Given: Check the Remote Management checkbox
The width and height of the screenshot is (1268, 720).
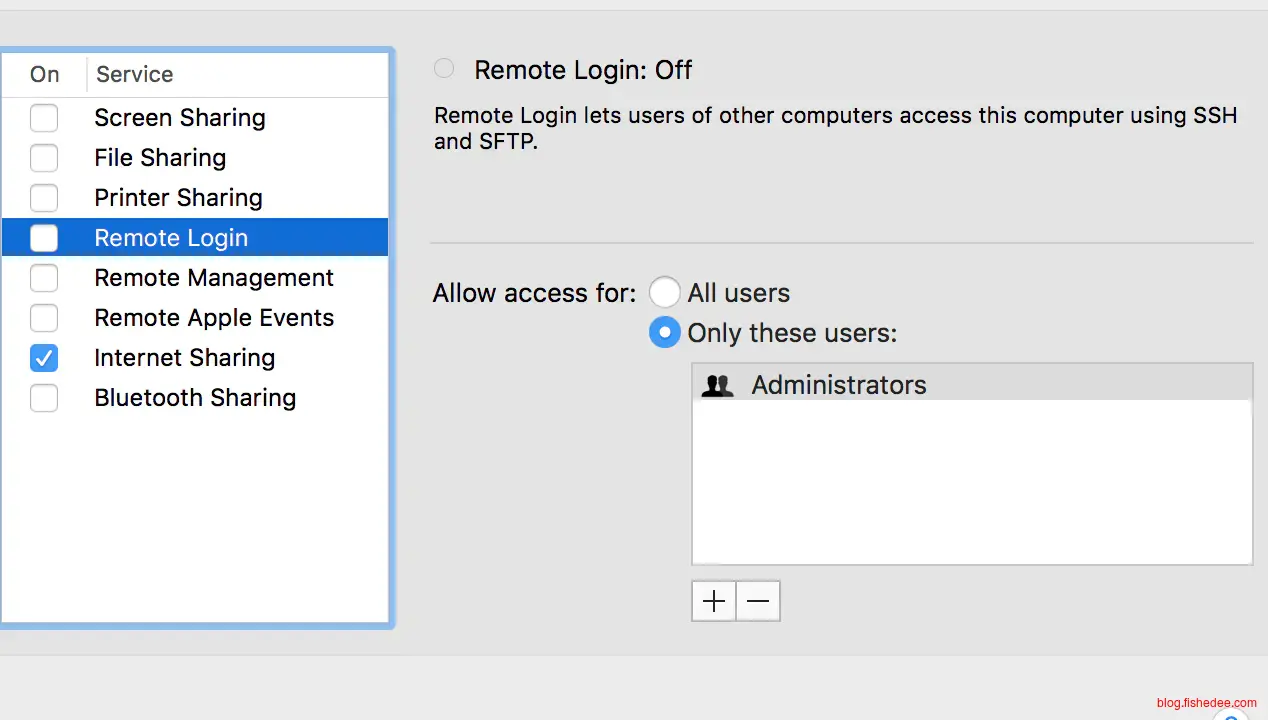Looking at the screenshot, I should (44, 278).
